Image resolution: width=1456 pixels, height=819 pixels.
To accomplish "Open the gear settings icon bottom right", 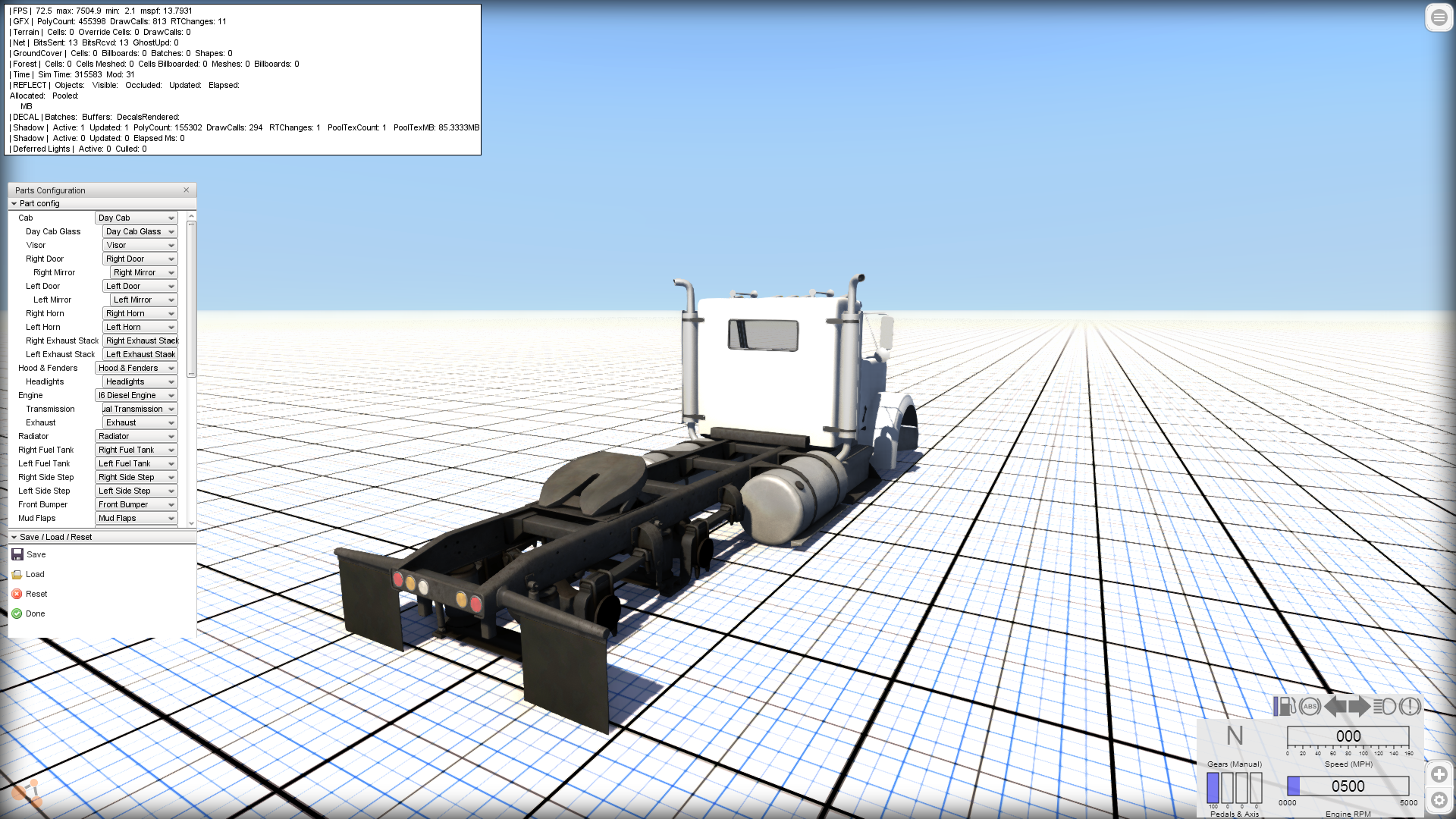I will [x=1439, y=800].
